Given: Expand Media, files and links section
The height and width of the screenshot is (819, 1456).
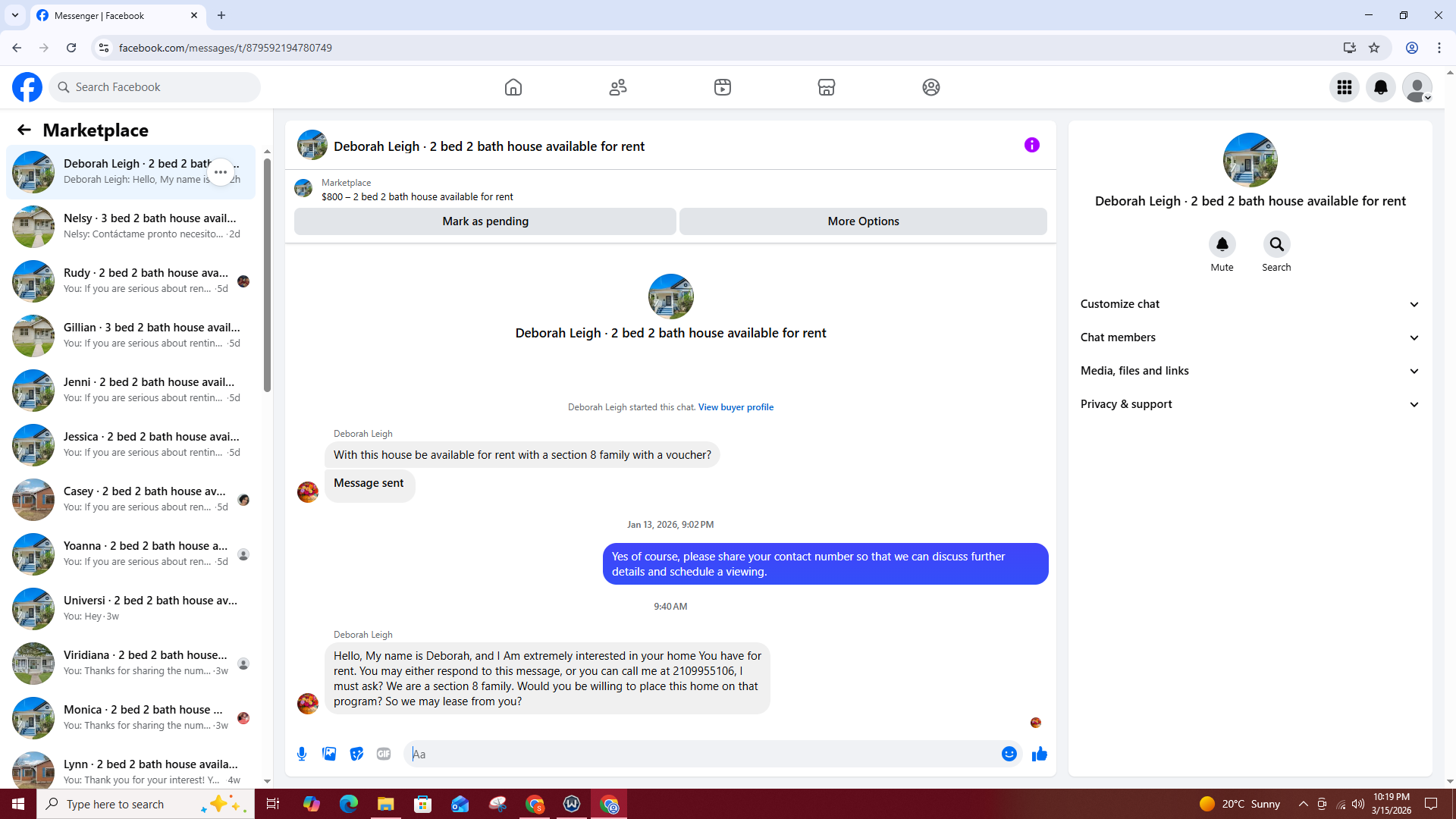Looking at the screenshot, I should coord(1250,371).
